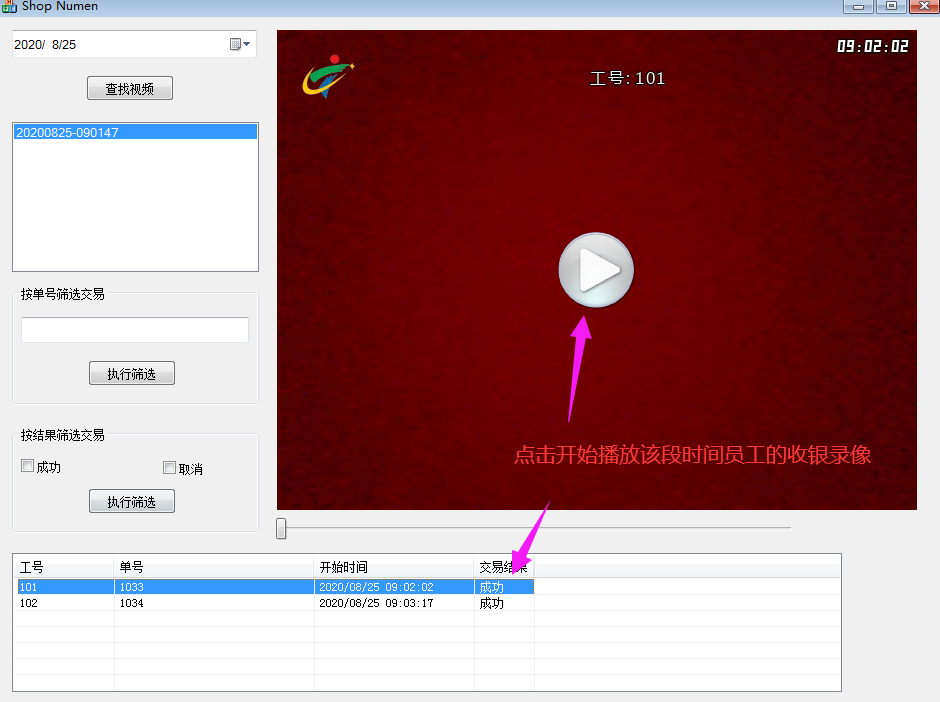Click the Shop Numen app icon in title bar
This screenshot has height=702, width=940.
[9, 7]
